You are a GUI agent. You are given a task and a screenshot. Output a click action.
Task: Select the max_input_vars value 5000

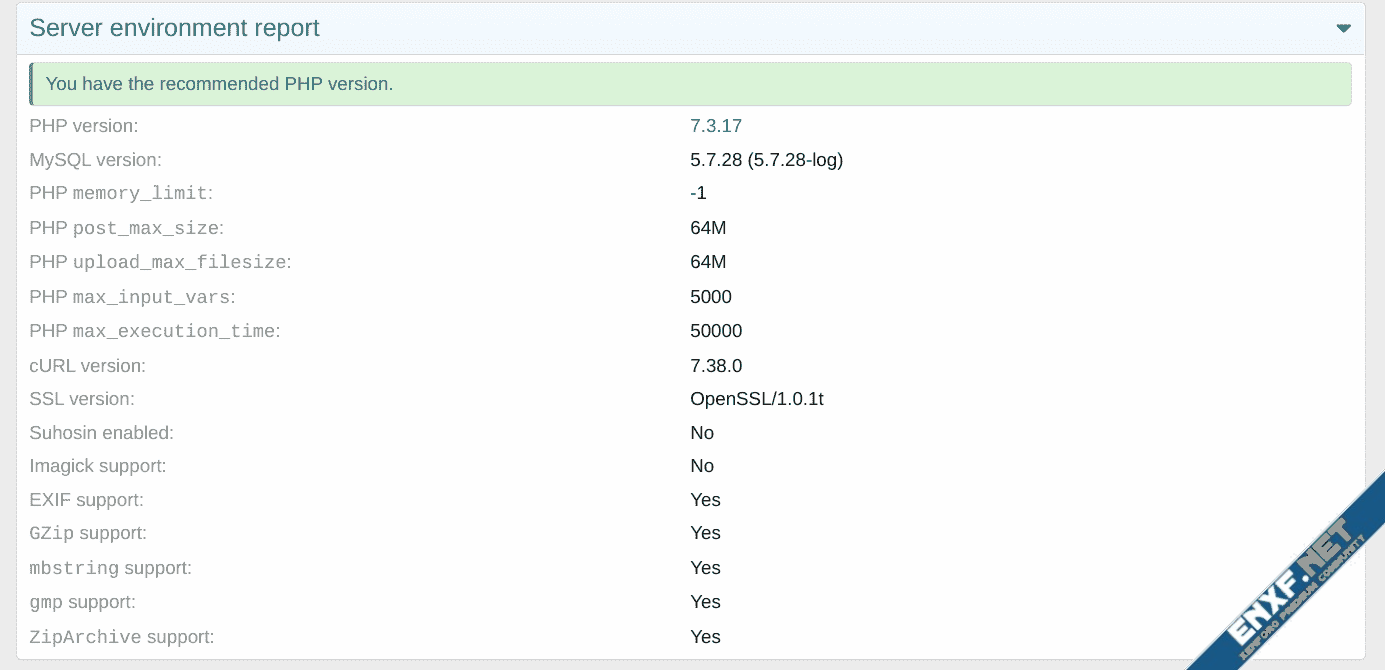tap(711, 297)
